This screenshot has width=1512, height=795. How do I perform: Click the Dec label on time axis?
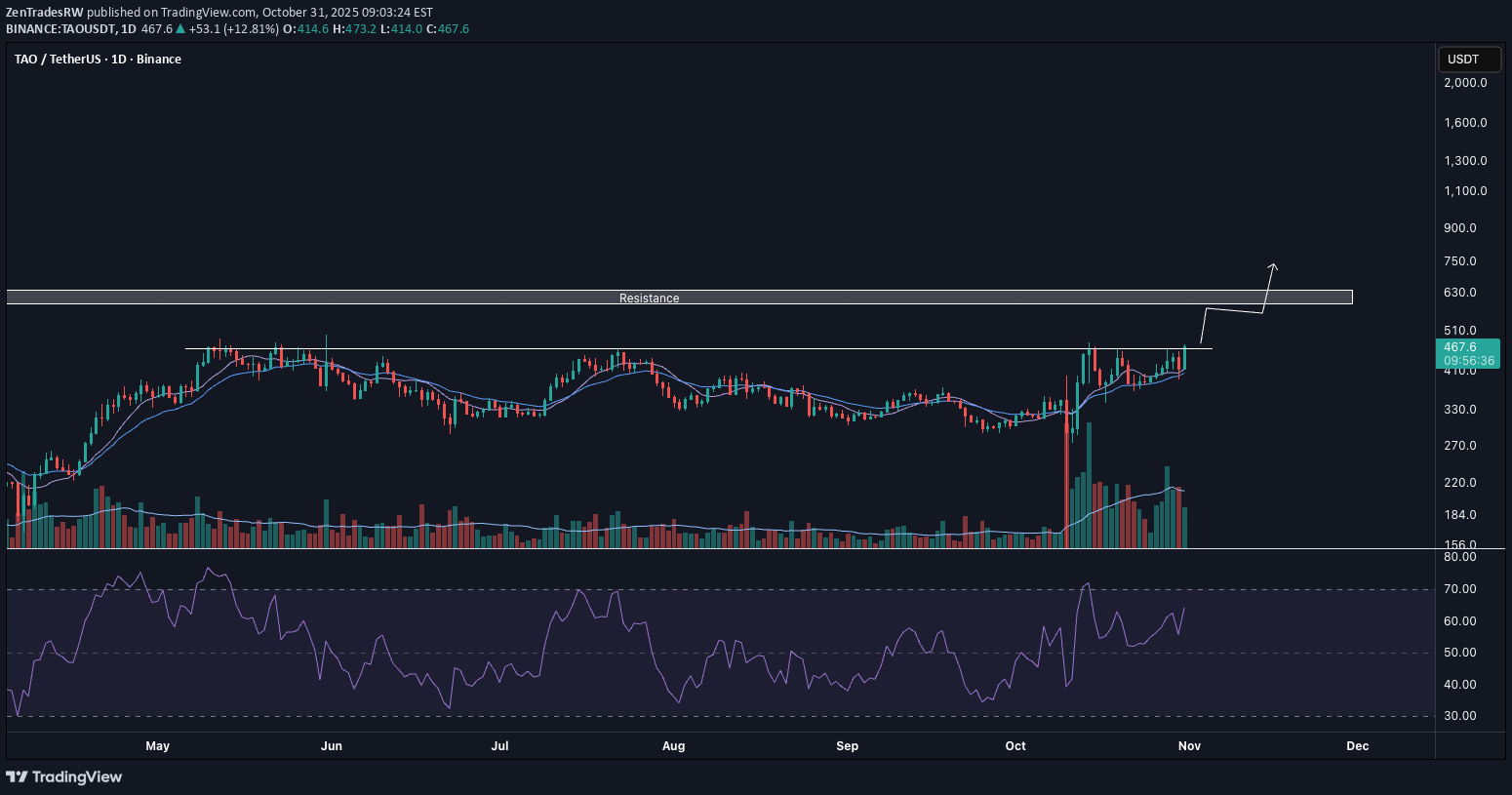coord(1357,746)
